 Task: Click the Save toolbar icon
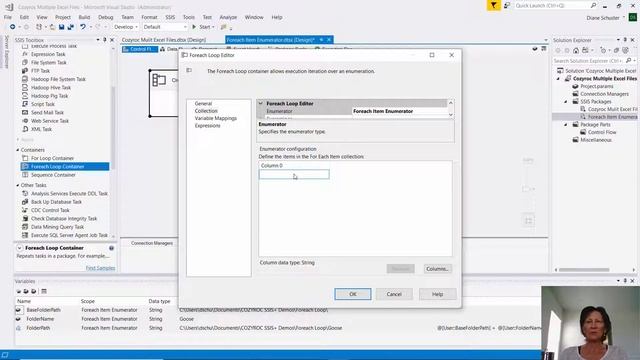pyautogui.click(x=61, y=27)
